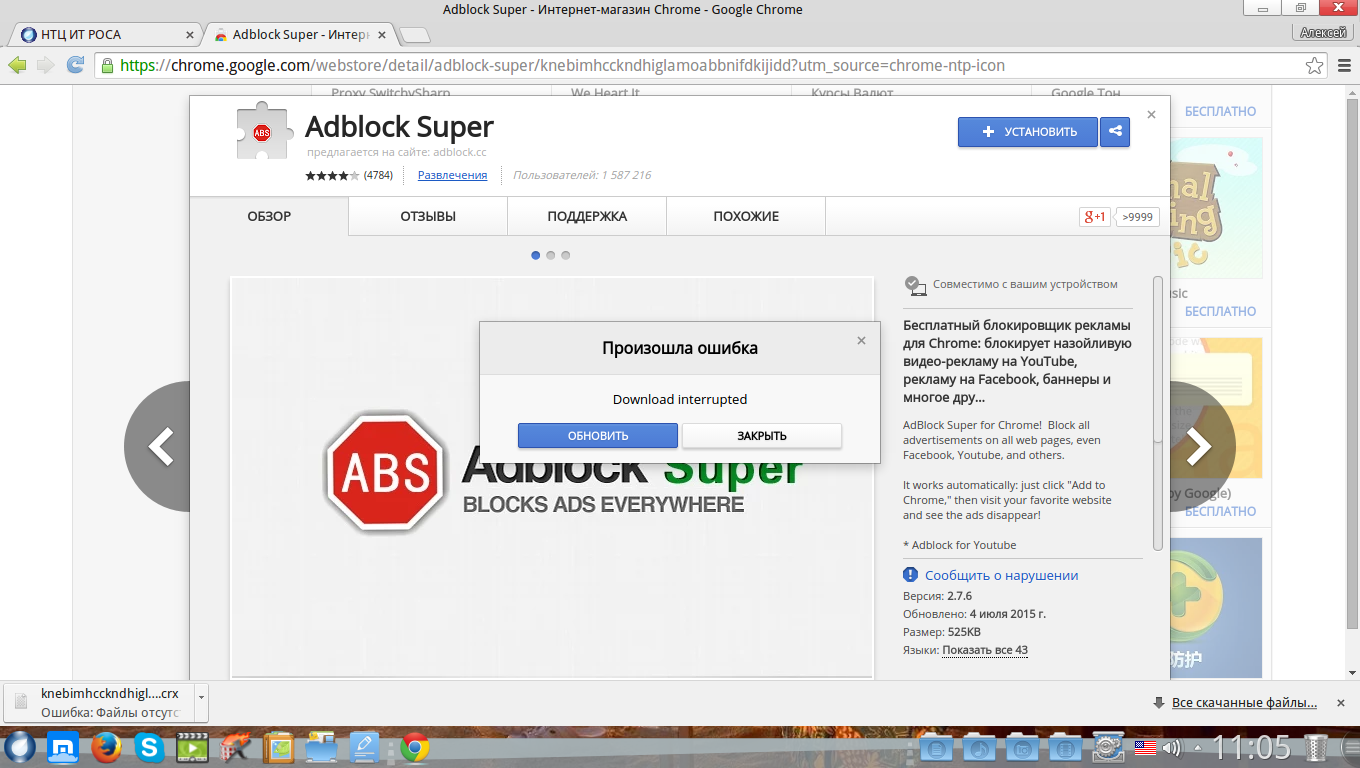Close the Adblock Super detail overlay
Viewport: 1360px width, 768px height.
1151,115
